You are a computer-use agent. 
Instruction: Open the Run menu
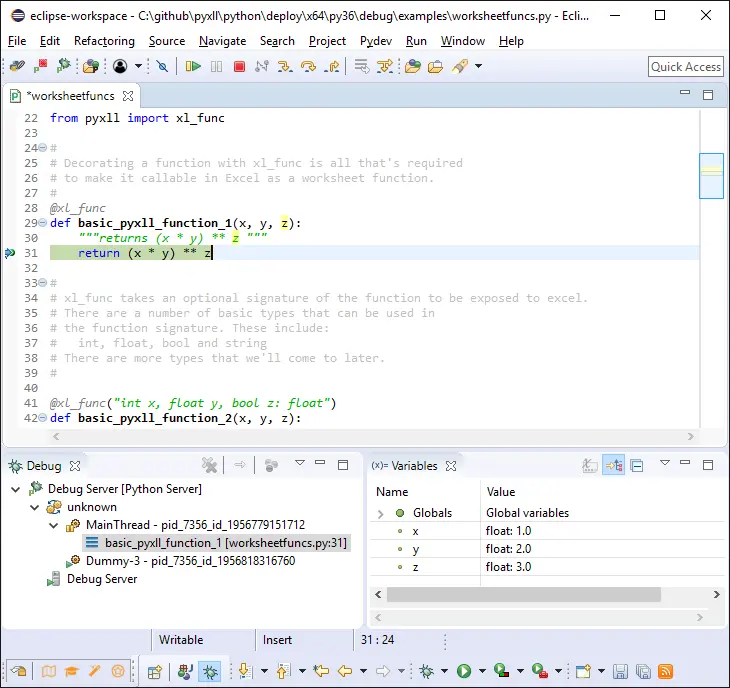point(416,41)
